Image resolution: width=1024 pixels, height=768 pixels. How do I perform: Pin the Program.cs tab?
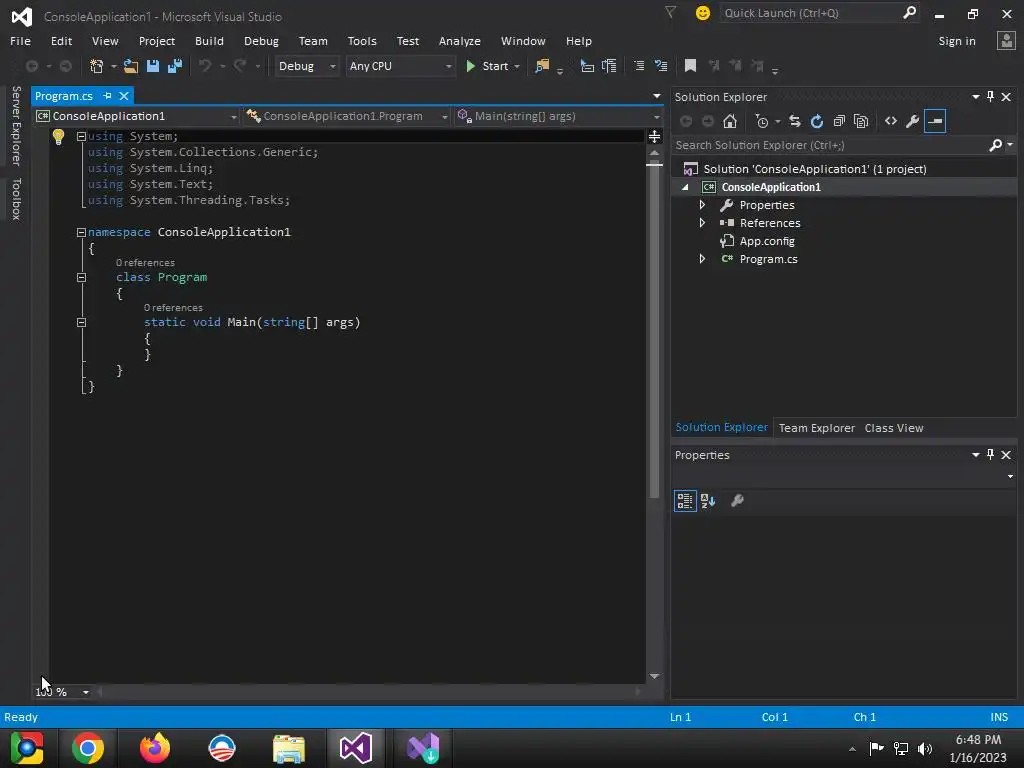[x=107, y=96]
